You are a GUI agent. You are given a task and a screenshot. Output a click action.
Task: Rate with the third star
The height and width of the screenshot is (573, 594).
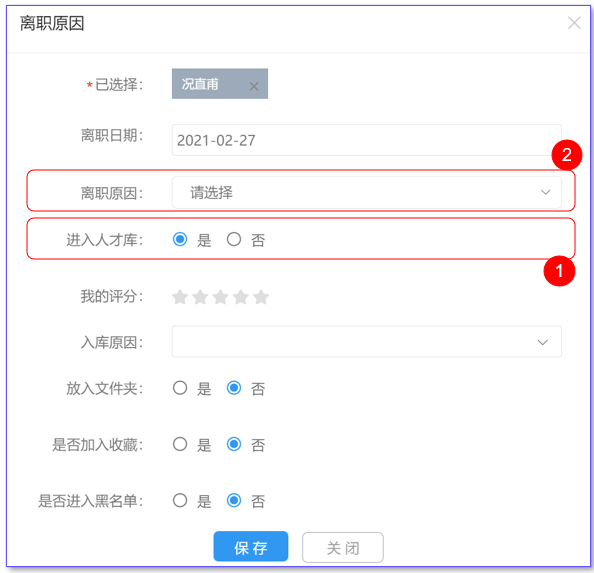pos(220,297)
